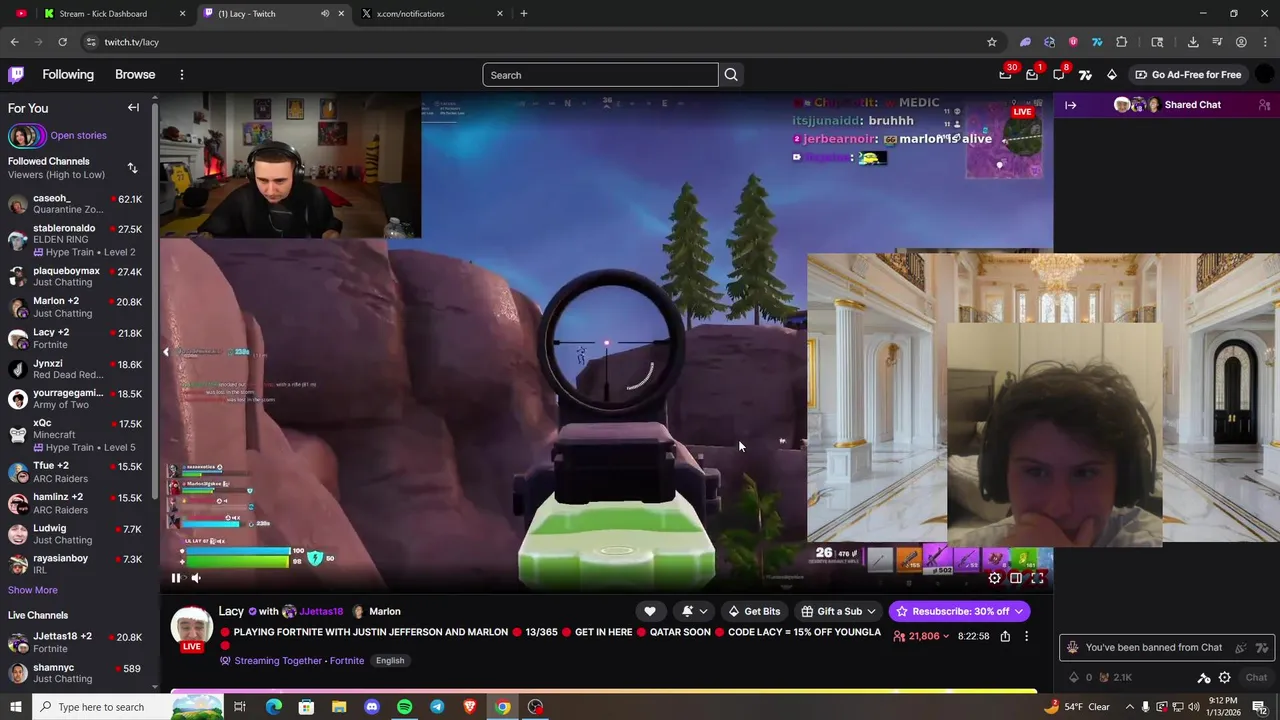Open plaqueboymax channel in sidebar
Image resolution: width=1280 pixels, height=720 pixels.
click(75, 277)
